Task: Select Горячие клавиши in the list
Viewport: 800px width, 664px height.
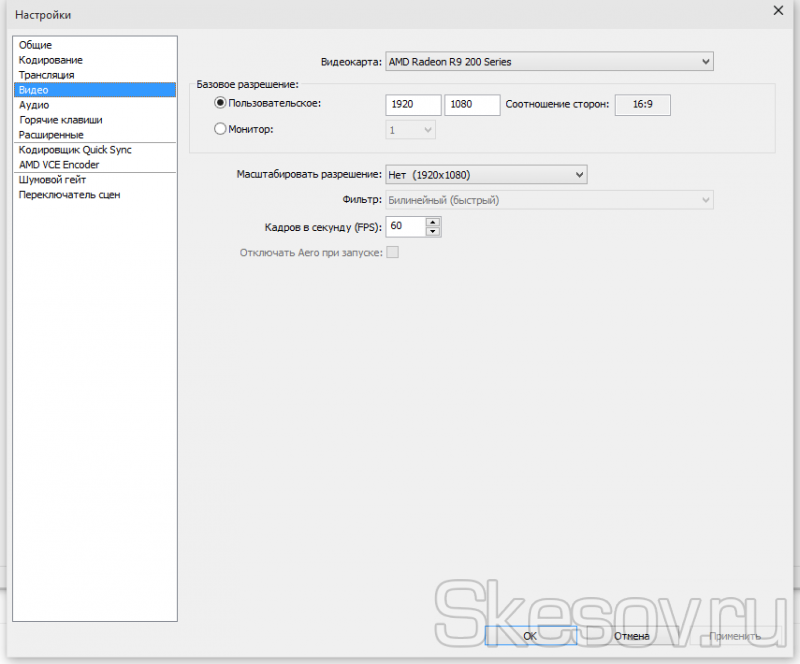Action: coord(60,120)
